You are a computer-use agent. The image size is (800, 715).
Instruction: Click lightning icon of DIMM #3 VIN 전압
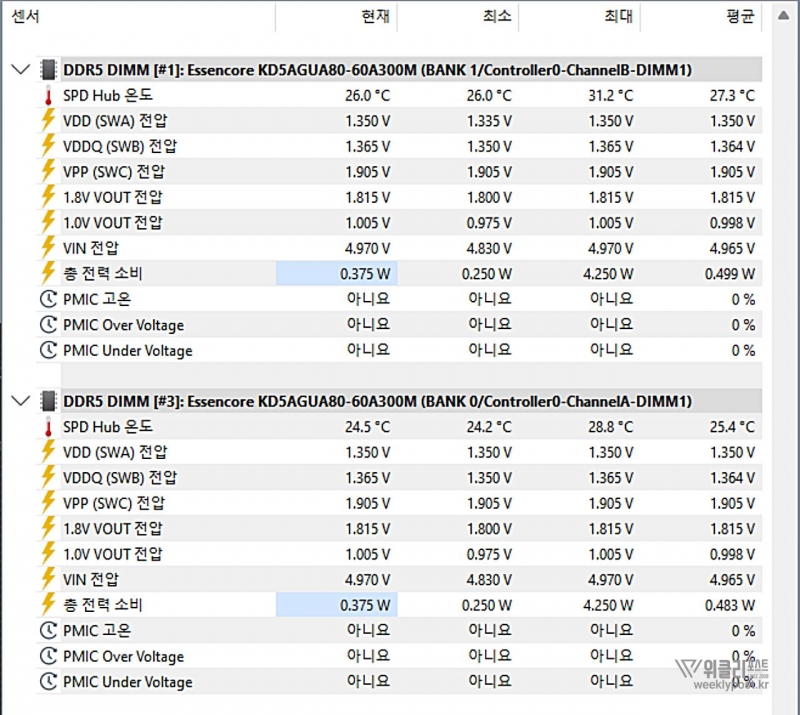(x=48, y=580)
